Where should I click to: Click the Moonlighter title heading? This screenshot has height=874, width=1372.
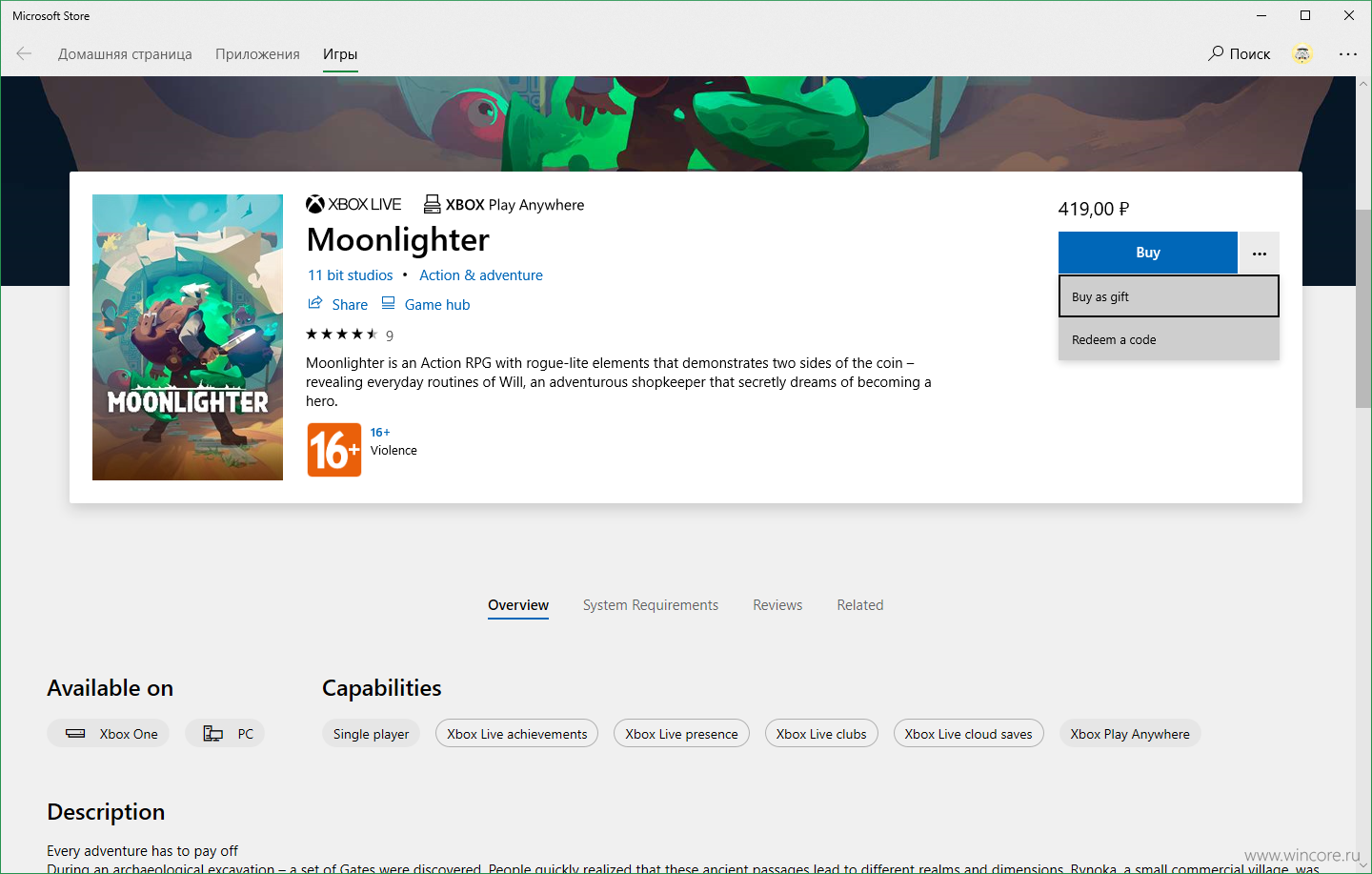[x=398, y=239]
